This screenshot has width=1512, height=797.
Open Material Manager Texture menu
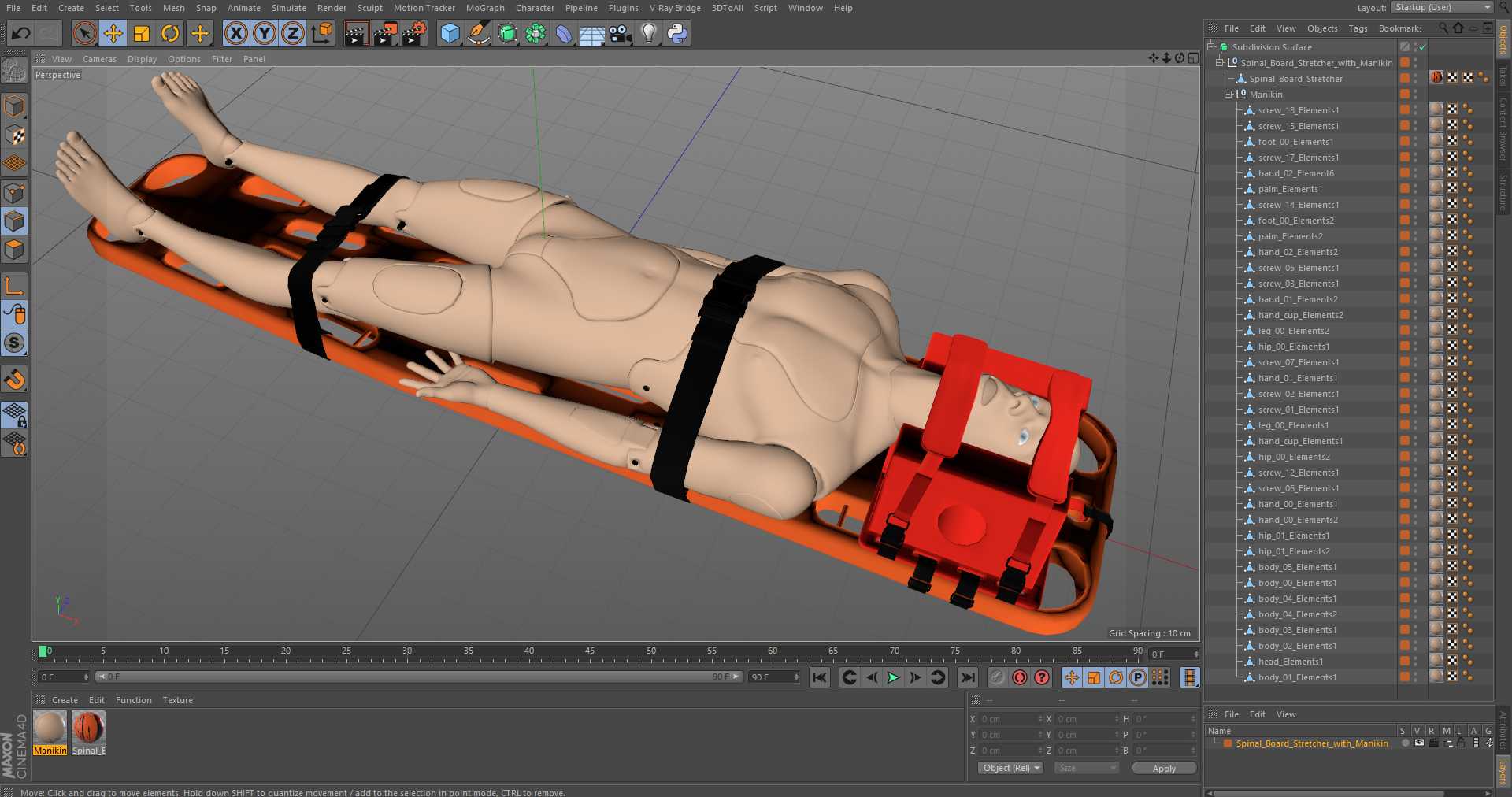tap(177, 700)
